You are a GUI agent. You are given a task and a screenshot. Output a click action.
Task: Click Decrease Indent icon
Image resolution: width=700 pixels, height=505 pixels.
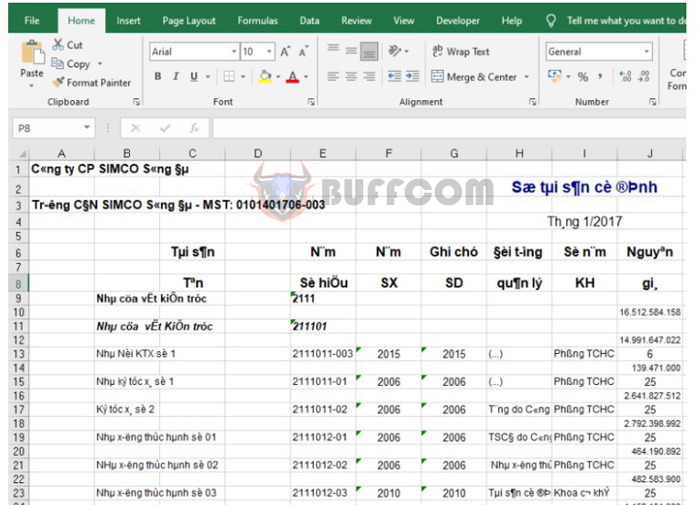[395, 76]
